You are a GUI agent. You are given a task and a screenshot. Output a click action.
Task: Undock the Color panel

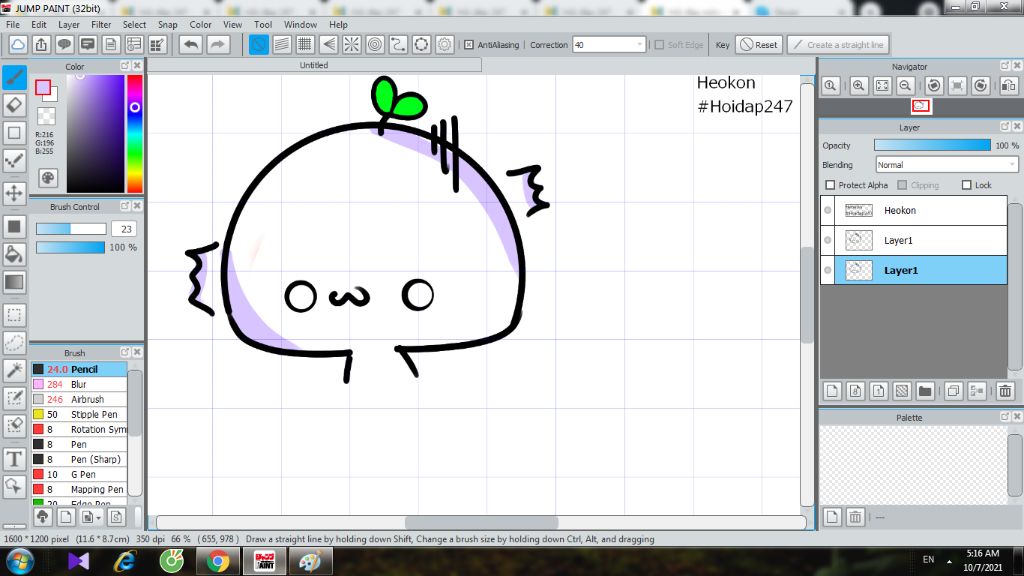click(125, 66)
